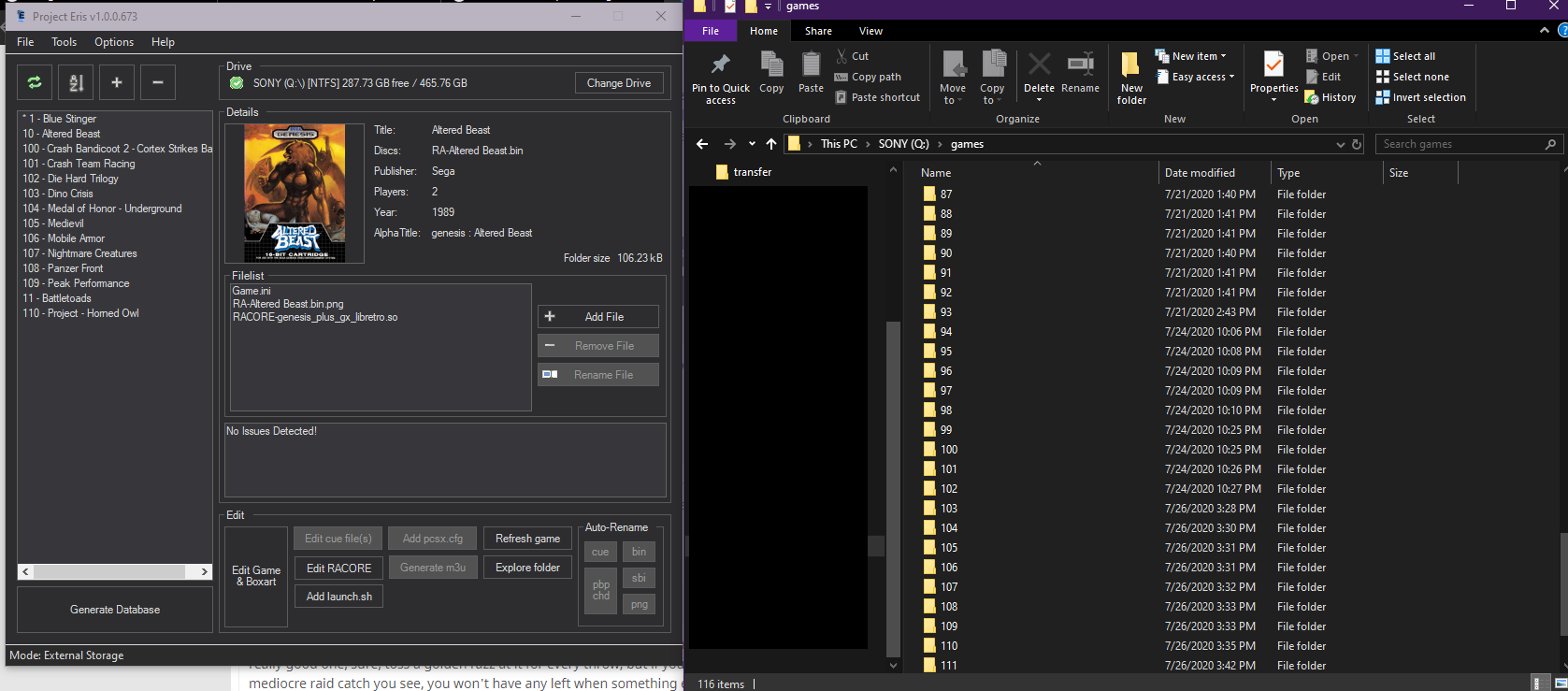Expand the address bar history dropdown
Screen dimensions: 1568x691
1341,144
